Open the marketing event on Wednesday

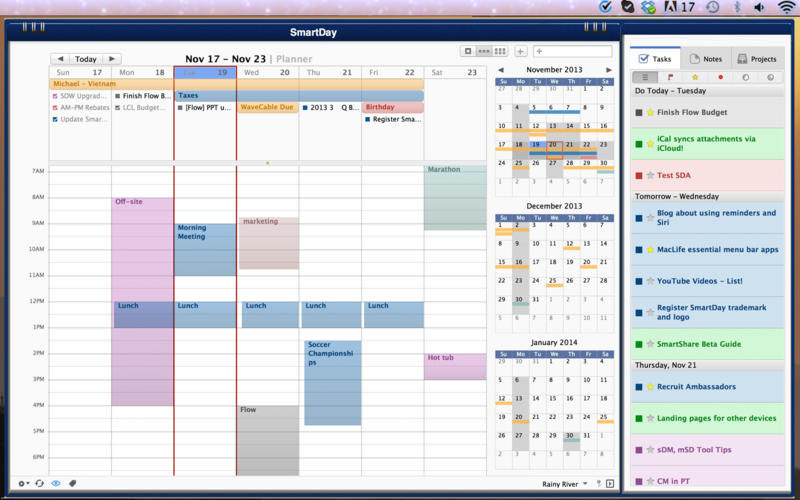pos(269,243)
